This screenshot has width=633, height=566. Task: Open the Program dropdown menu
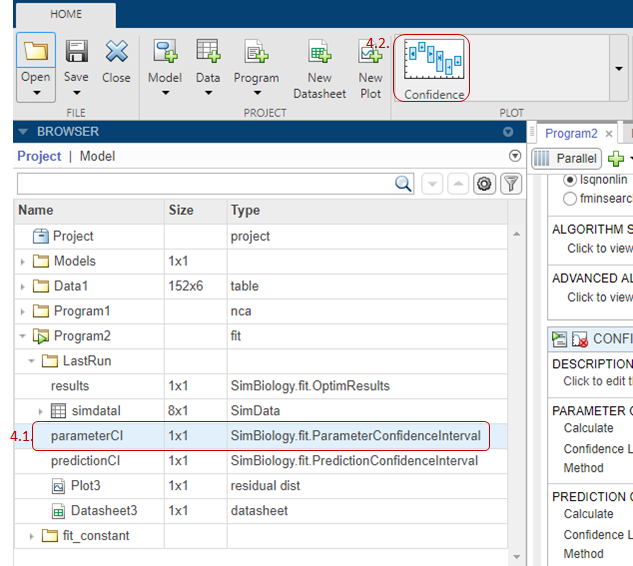pos(256,94)
